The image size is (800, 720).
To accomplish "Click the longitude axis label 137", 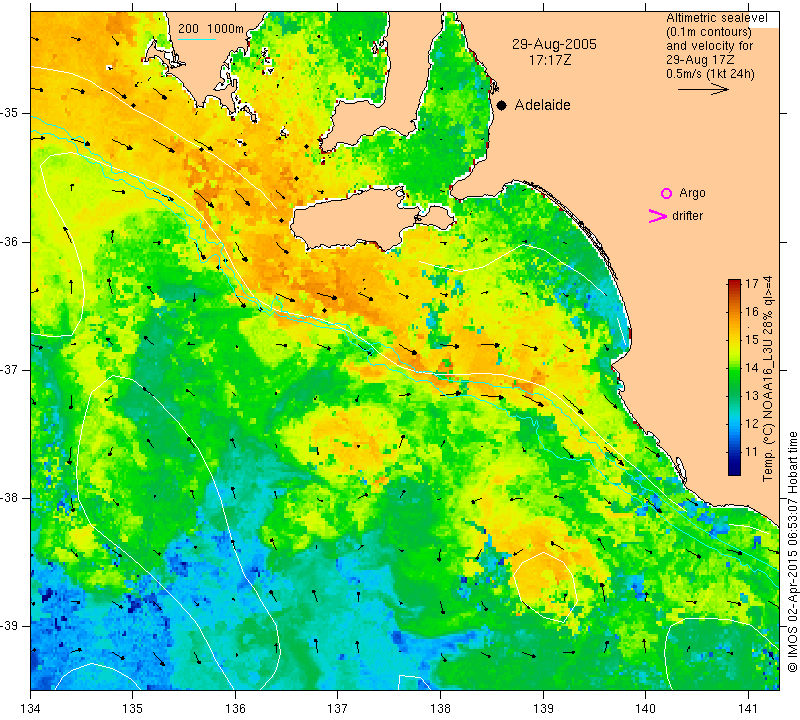I will (x=338, y=709).
